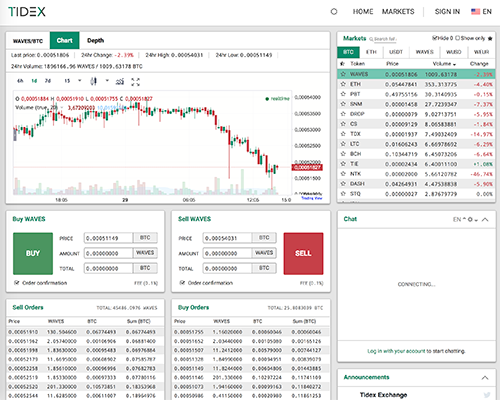Select the BTC markets tab

(x=348, y=52)
